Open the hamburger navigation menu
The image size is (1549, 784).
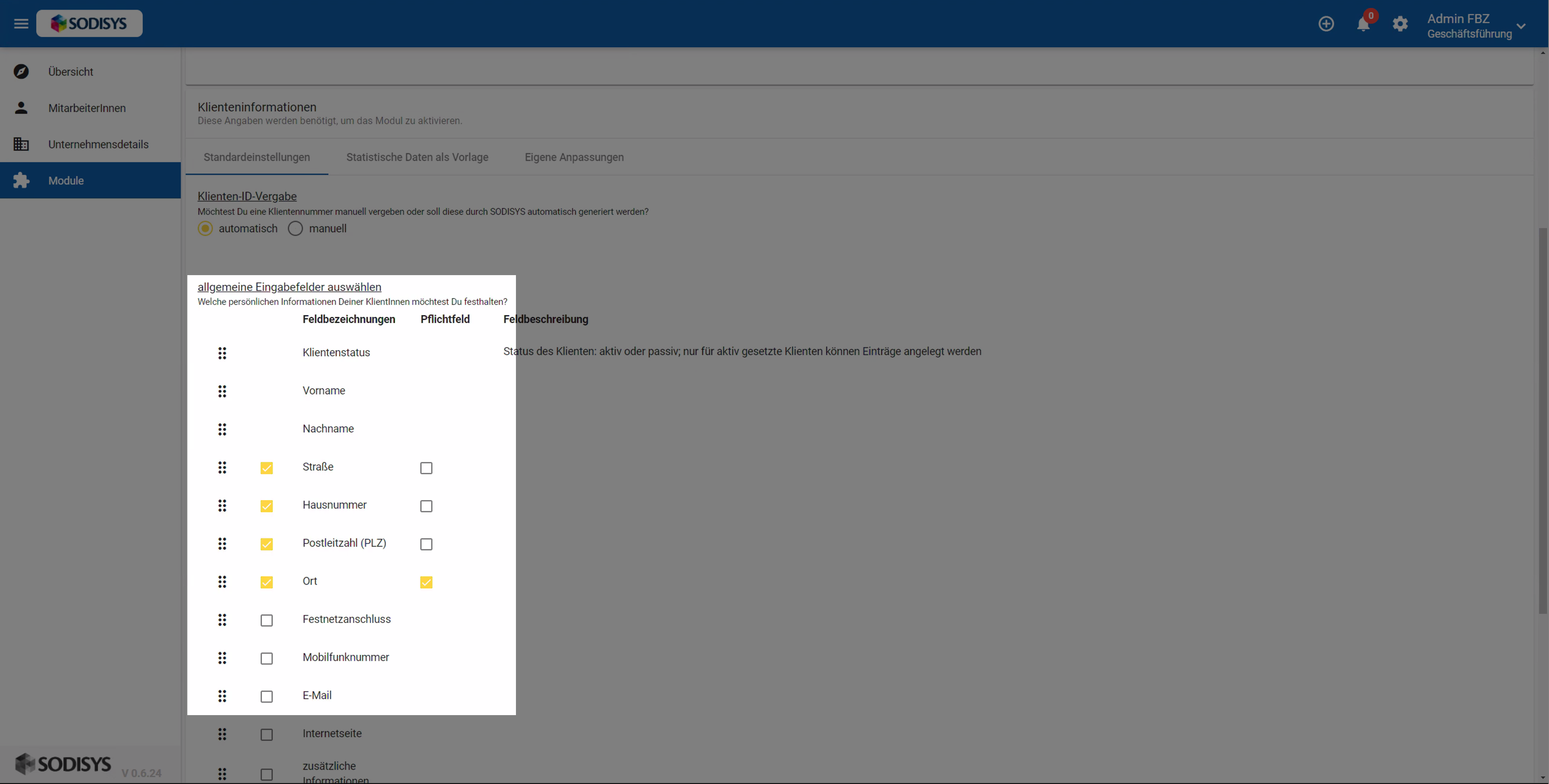(x=21, y=24)
